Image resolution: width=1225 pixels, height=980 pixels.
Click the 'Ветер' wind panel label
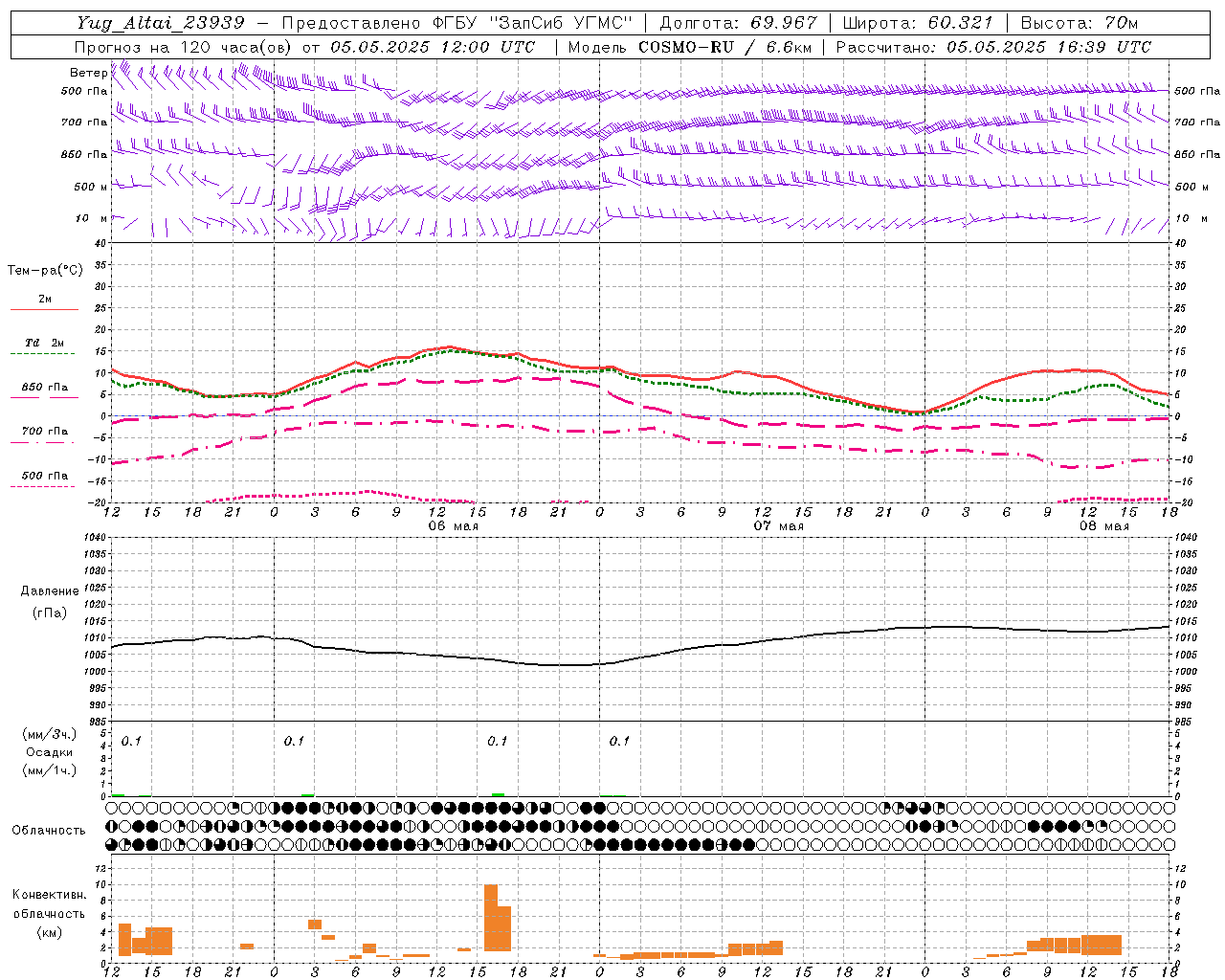(89, 73)
